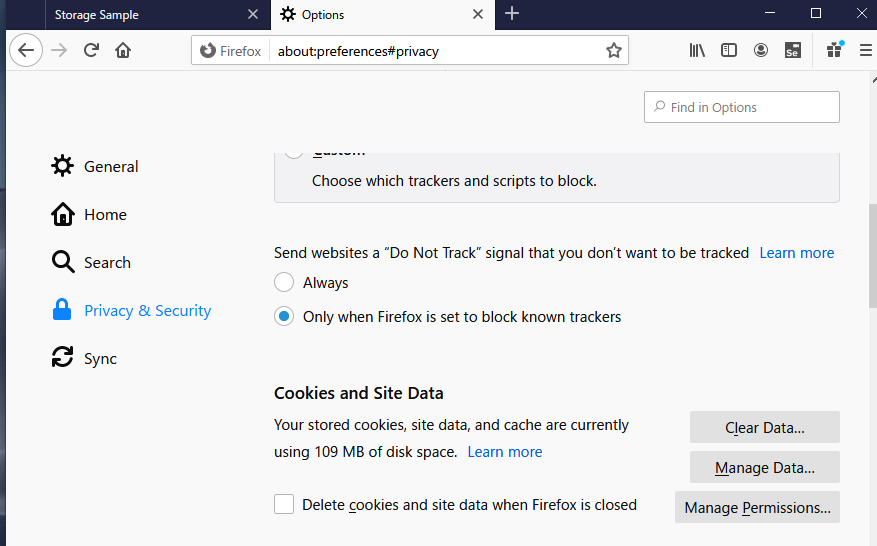Toggle the sidebar view icon

(729, 50)
